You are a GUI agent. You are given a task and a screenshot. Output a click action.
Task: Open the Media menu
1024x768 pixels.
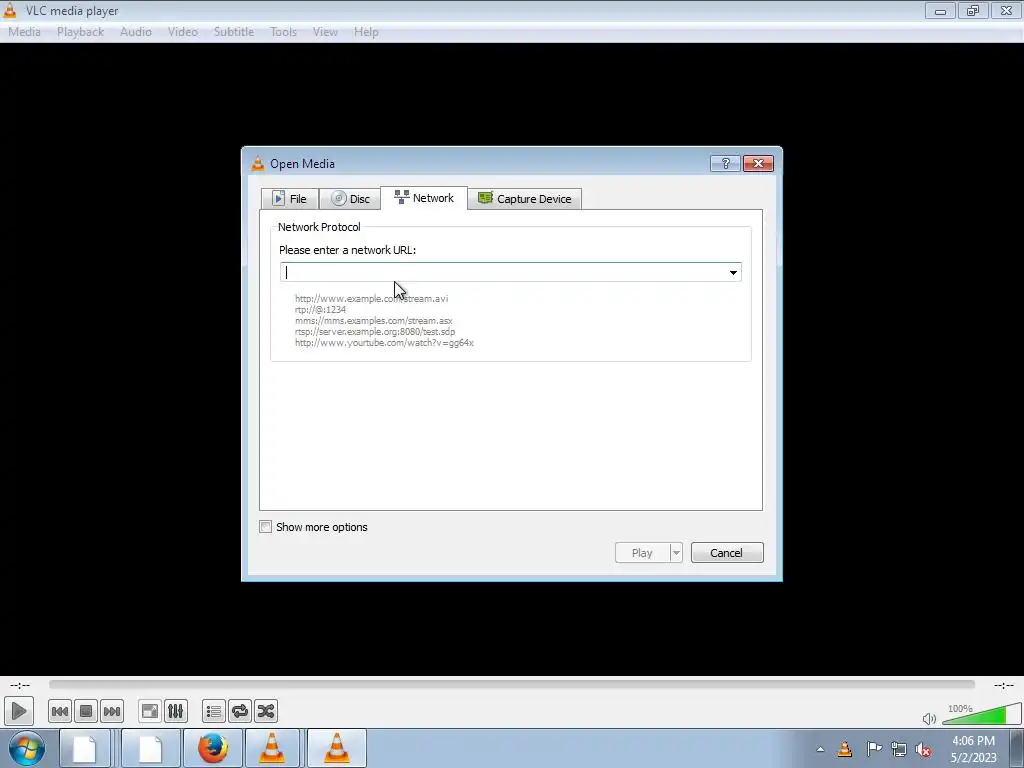tap(24, 32)
